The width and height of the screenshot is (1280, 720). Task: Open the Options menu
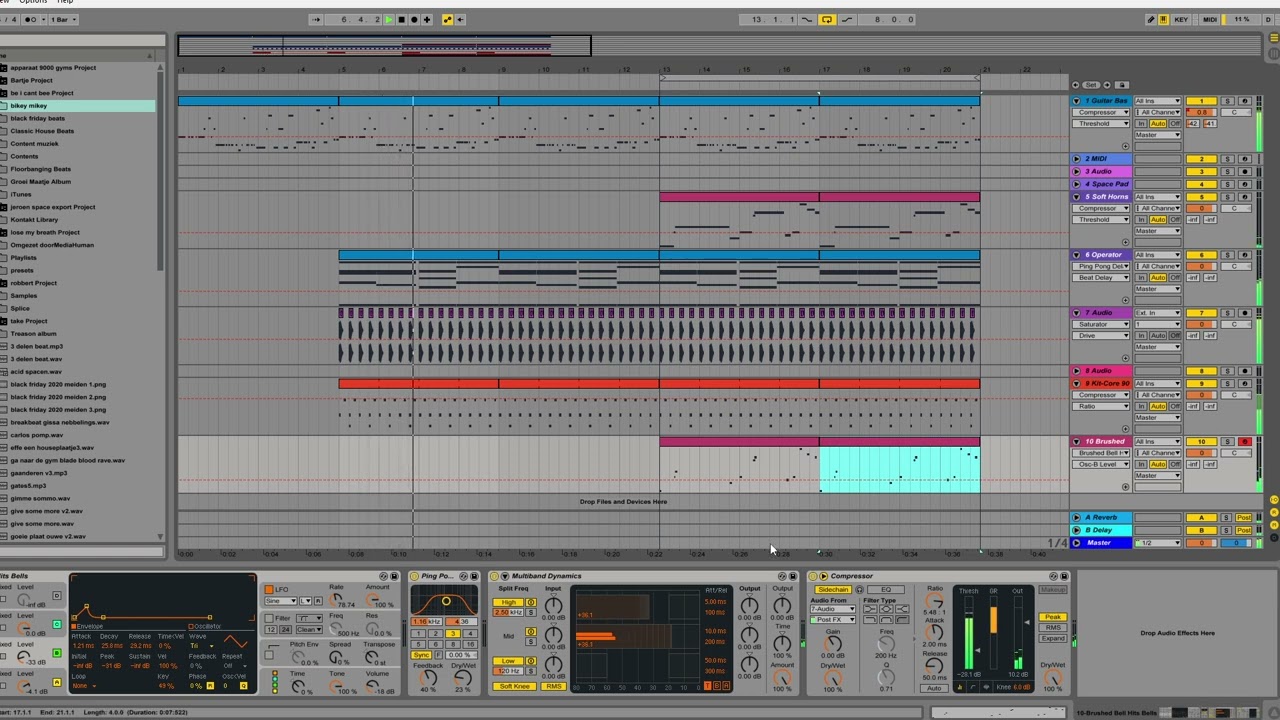pos(33,2)
